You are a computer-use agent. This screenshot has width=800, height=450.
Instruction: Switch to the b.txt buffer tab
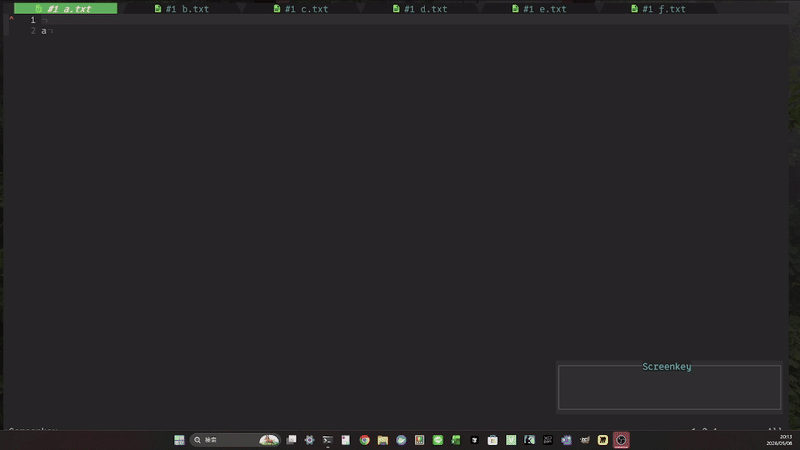pos(182,9)
